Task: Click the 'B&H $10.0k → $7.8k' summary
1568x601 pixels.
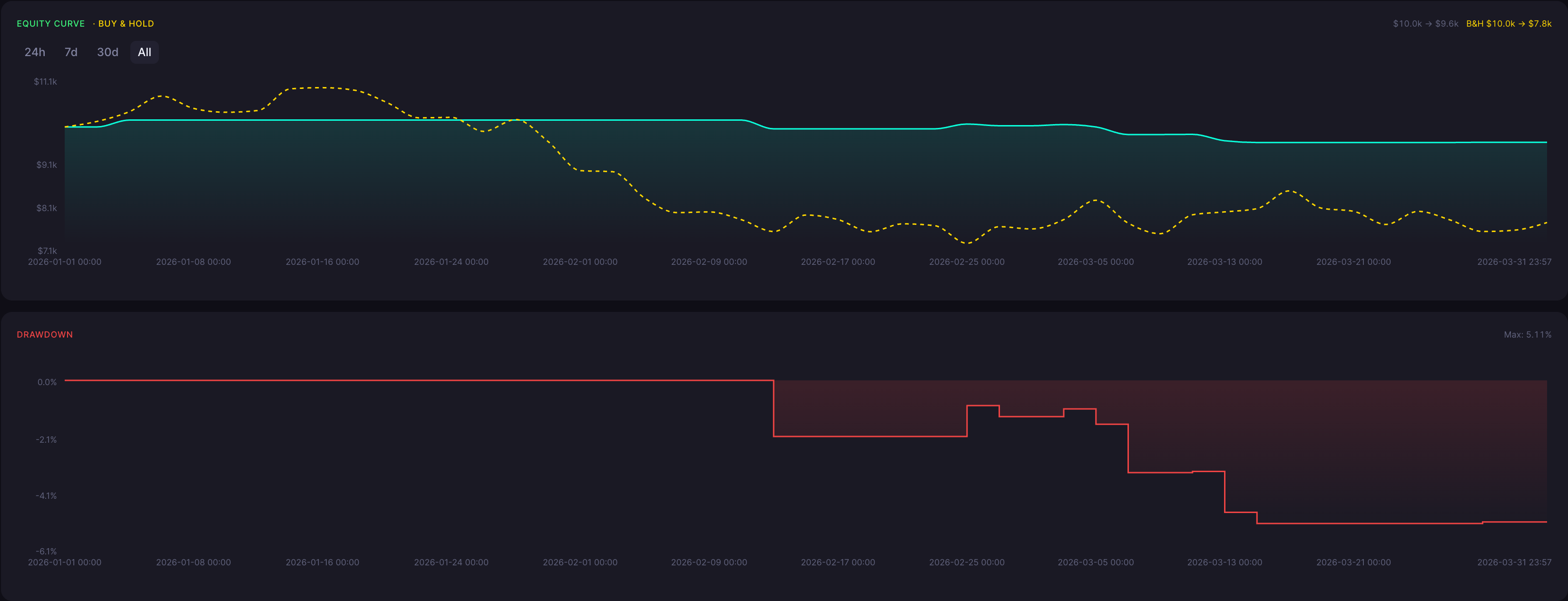Action: (x=1509, y=24)
